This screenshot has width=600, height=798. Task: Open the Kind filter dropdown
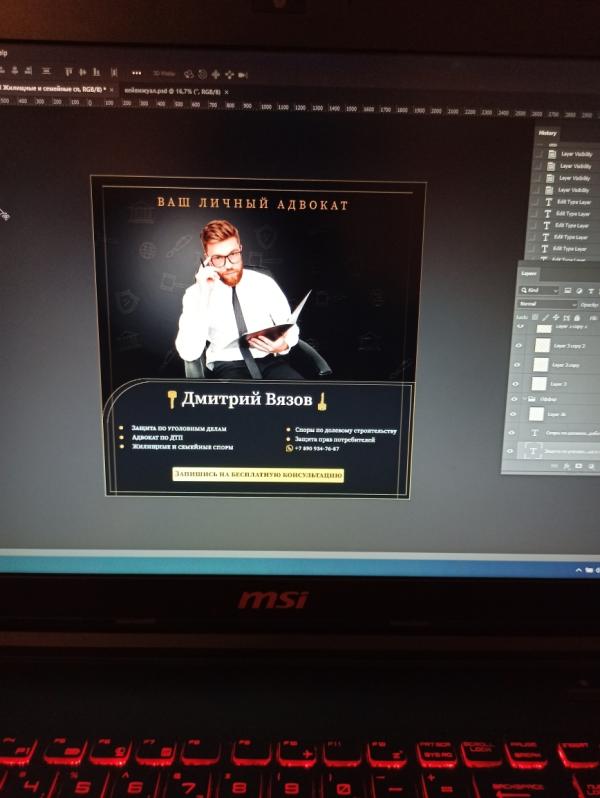click(539, 290)
